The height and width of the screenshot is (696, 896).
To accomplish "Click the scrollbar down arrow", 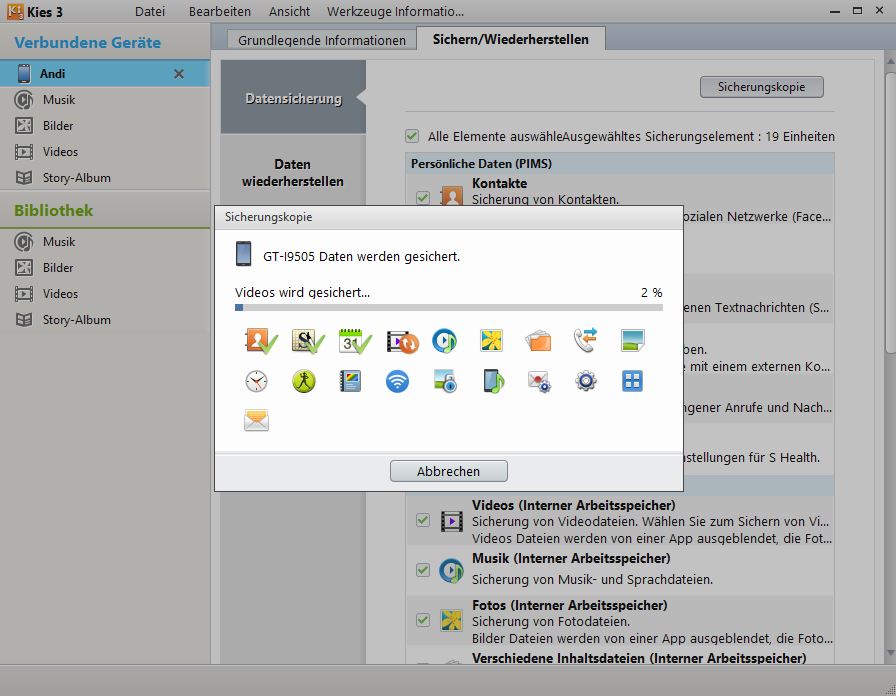I will tap(890, 653).
